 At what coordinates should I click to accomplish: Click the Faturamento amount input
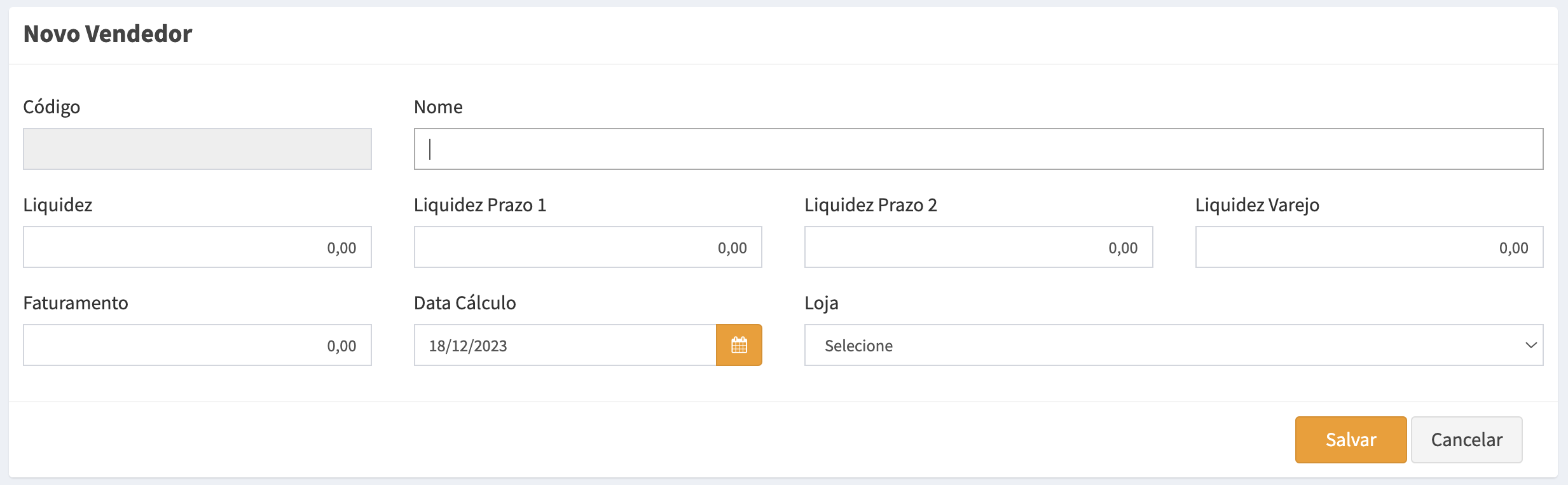pyautogui.click(x=197, y=345)
